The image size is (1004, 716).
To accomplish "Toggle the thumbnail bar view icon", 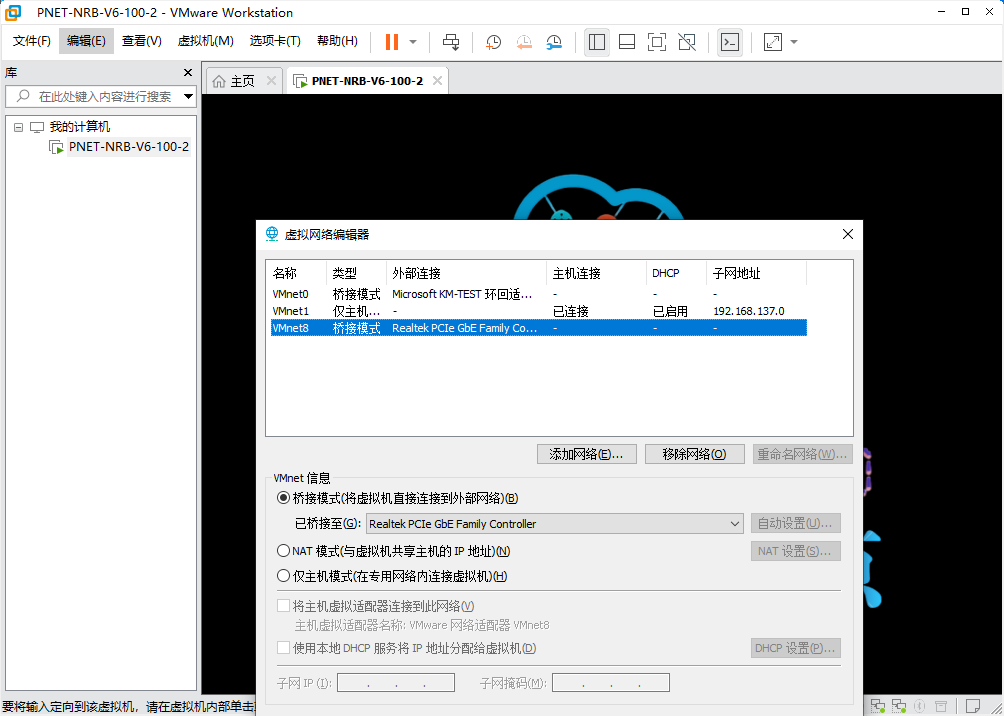I will point(627,42).
